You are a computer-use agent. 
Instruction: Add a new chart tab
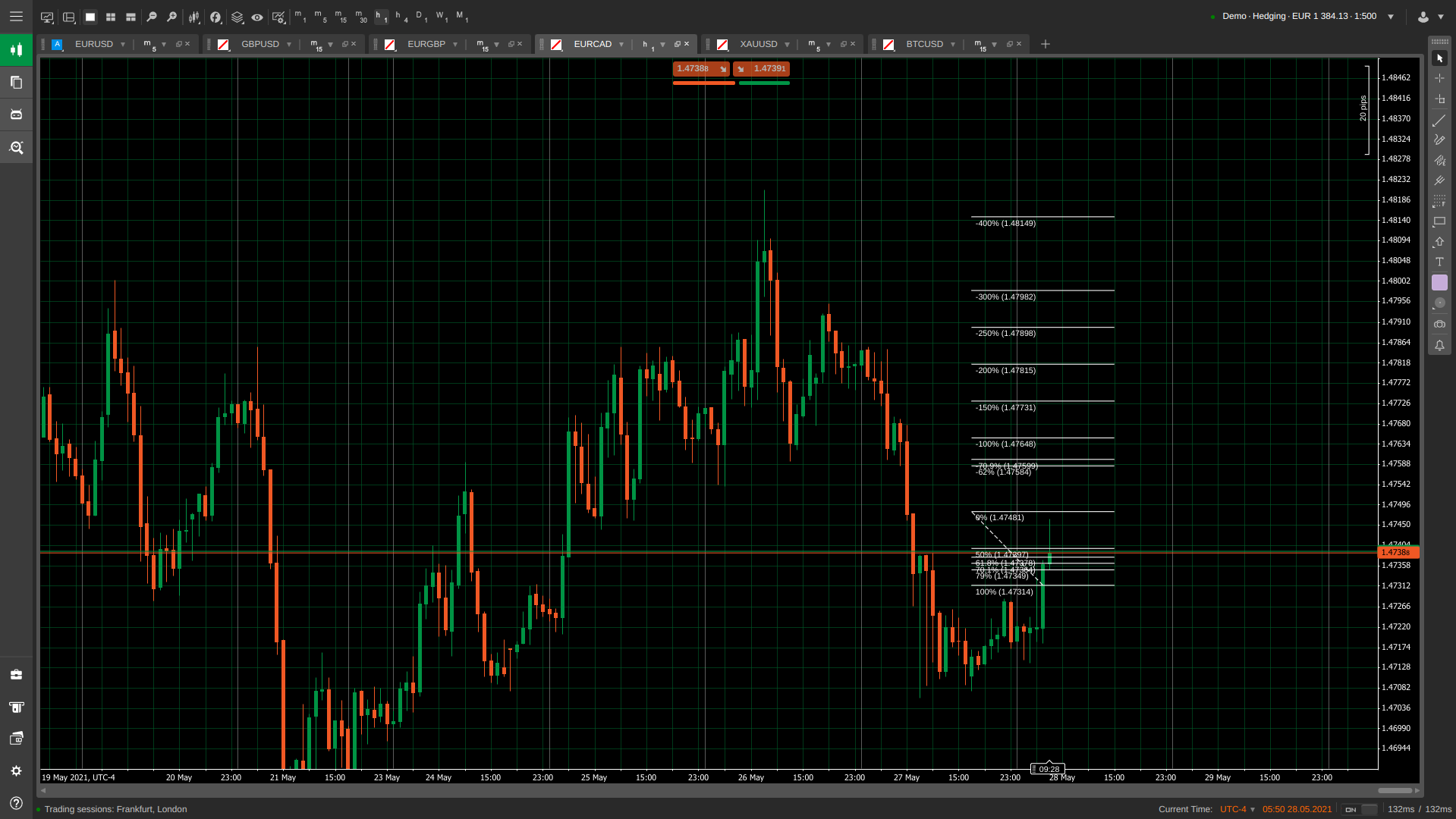pyautogui.click(x=1045, y=44)
